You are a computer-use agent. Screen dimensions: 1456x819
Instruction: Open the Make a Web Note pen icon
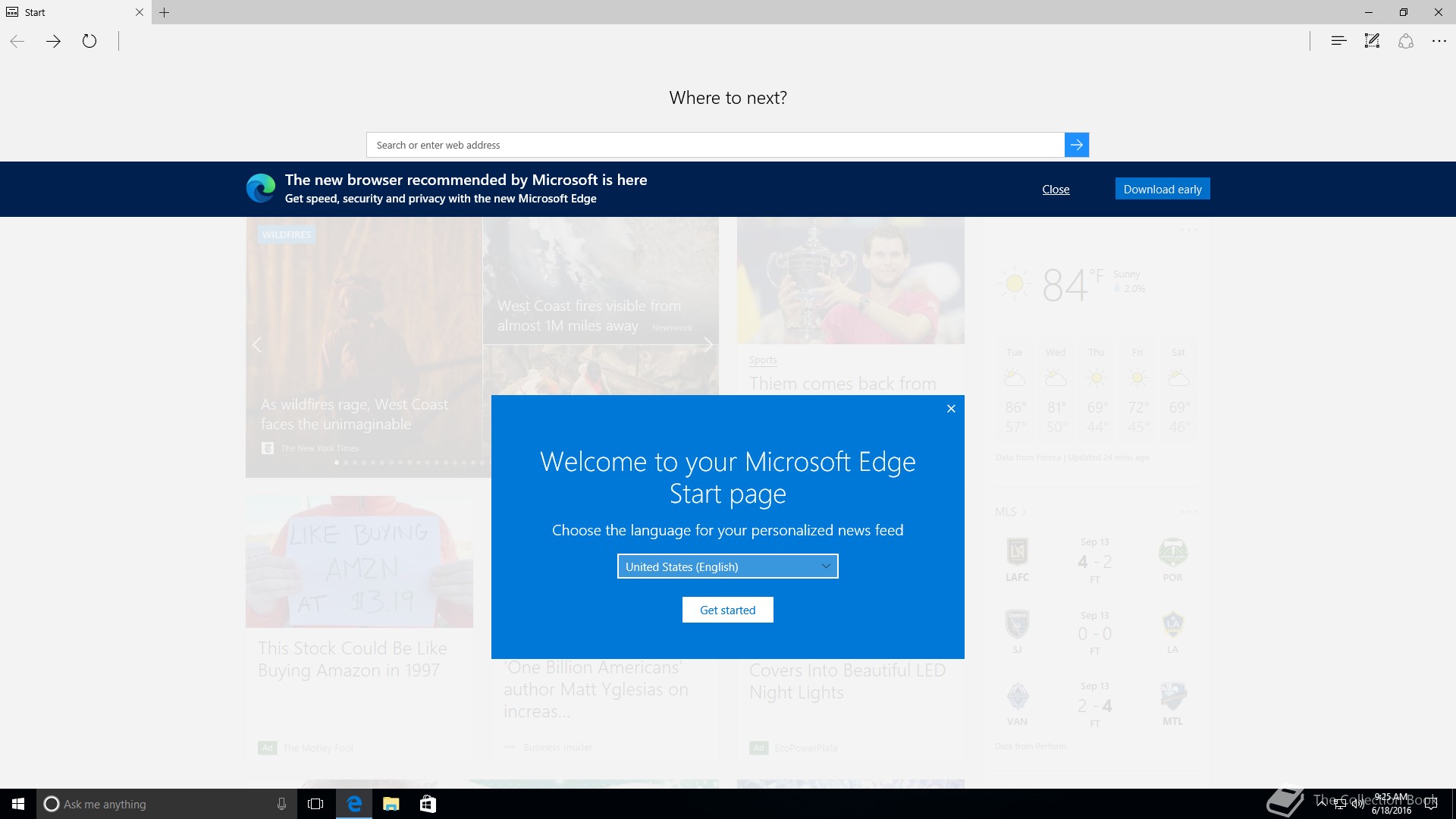coord(1372,41)
